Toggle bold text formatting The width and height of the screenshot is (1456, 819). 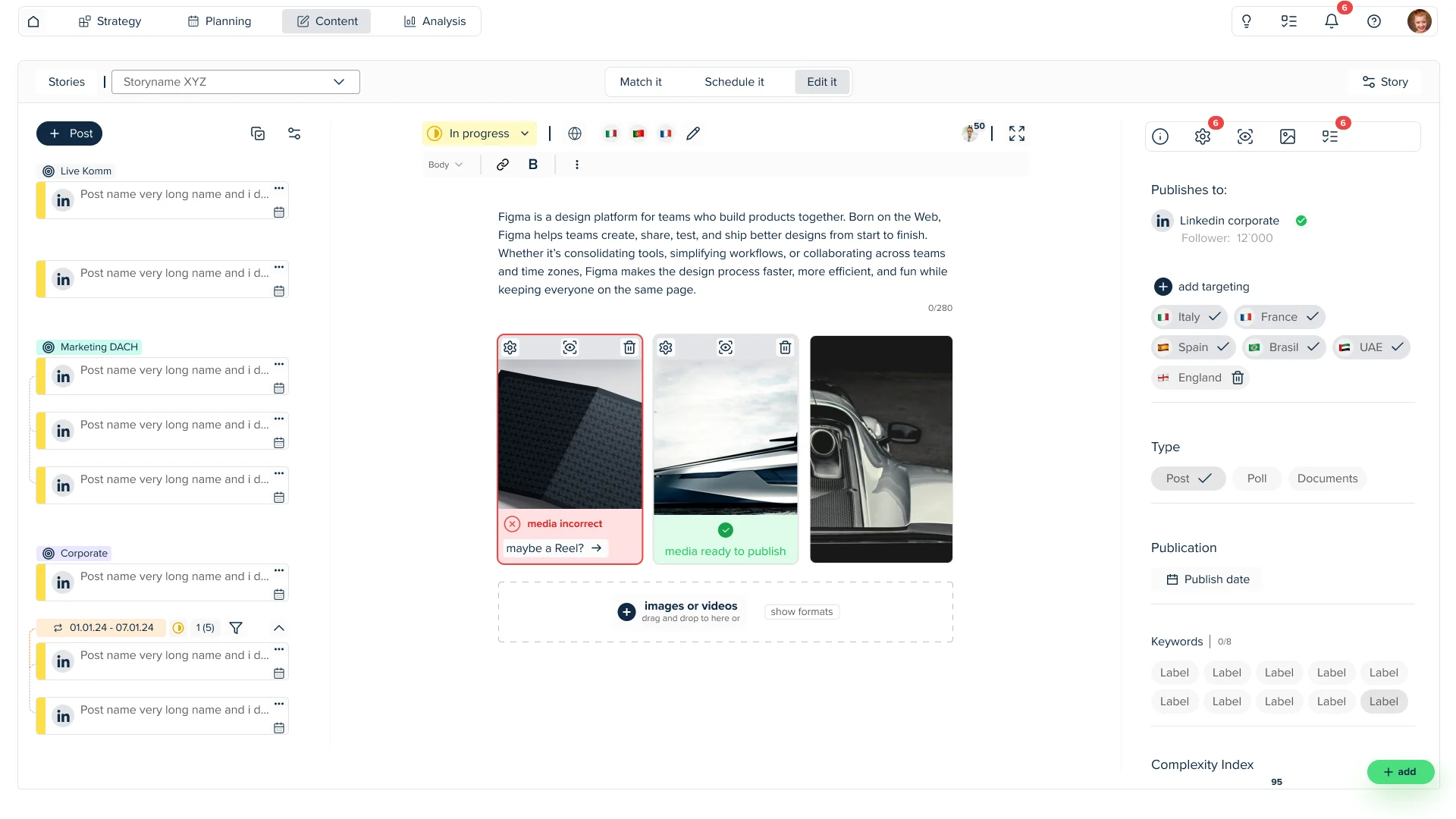(533, 165)
